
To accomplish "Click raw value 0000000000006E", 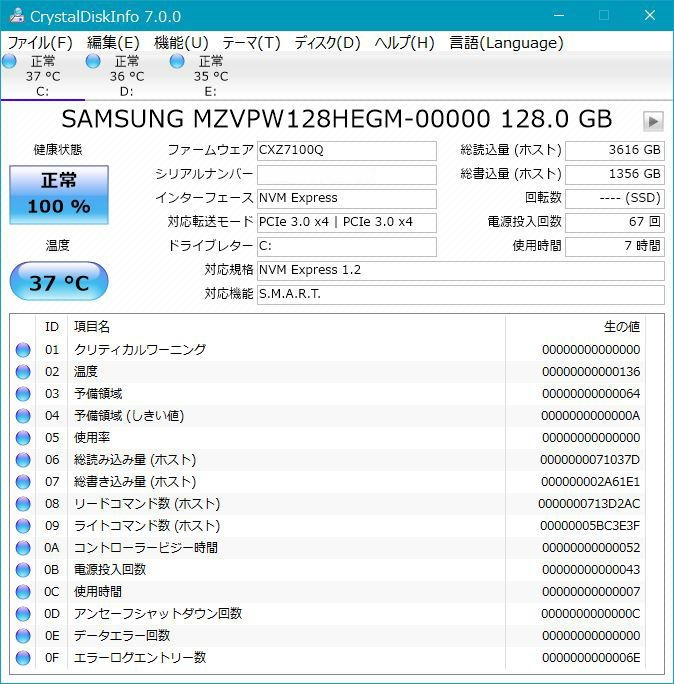I will click(591, 657).
